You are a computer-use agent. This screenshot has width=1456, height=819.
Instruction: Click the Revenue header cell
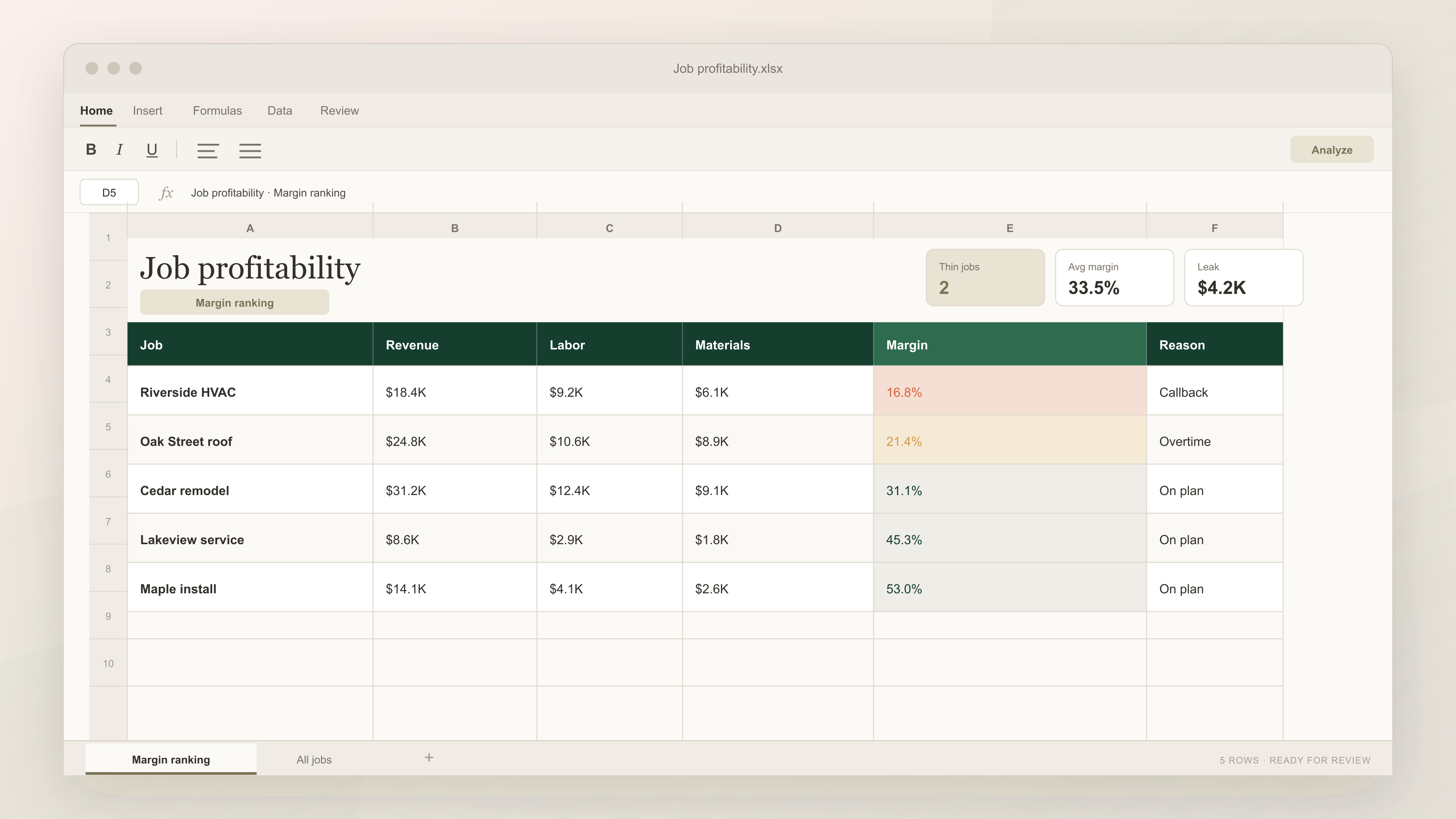tap(454, 344)
